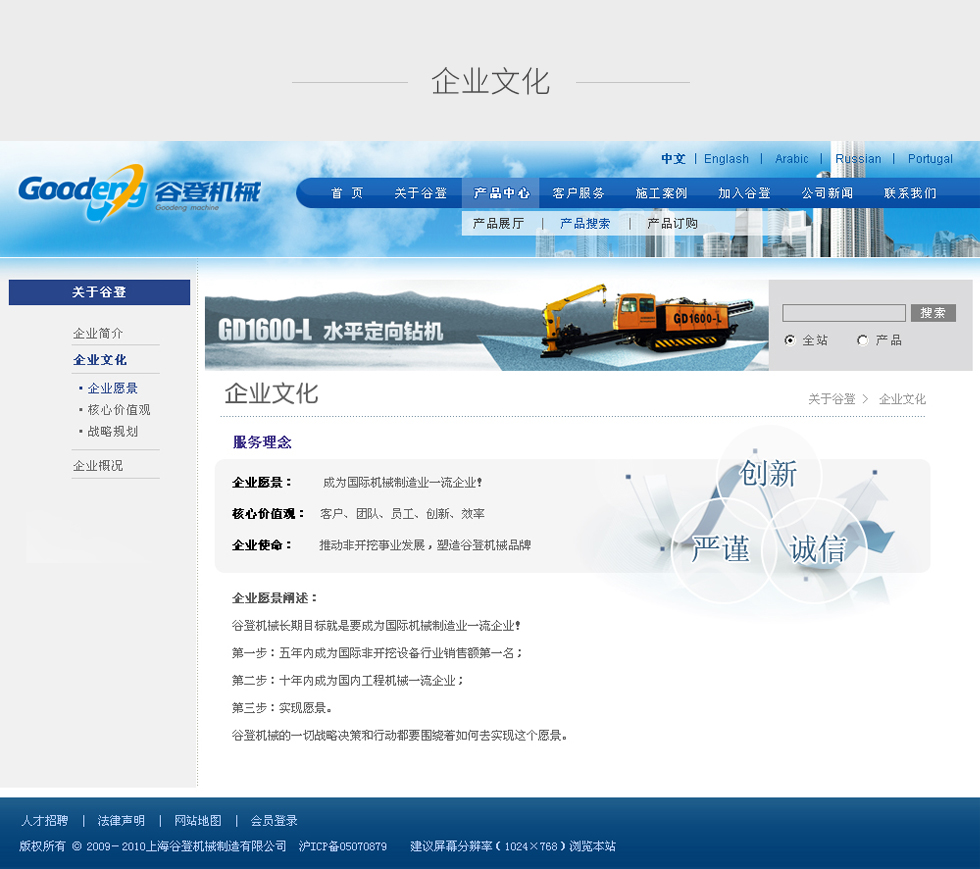
Task: Click the 人才招聘 footer link
Action: click(44, 821)
